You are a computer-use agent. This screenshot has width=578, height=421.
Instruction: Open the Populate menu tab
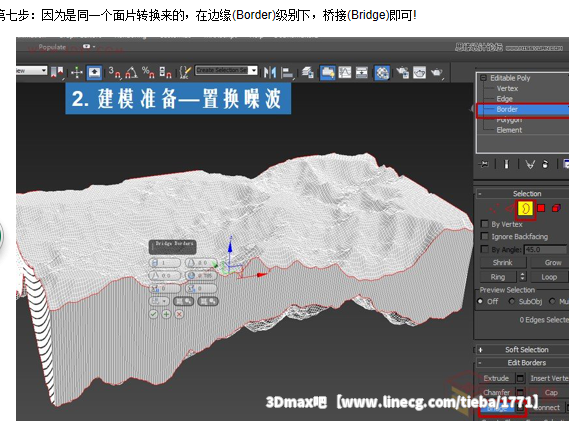[52, 47]
